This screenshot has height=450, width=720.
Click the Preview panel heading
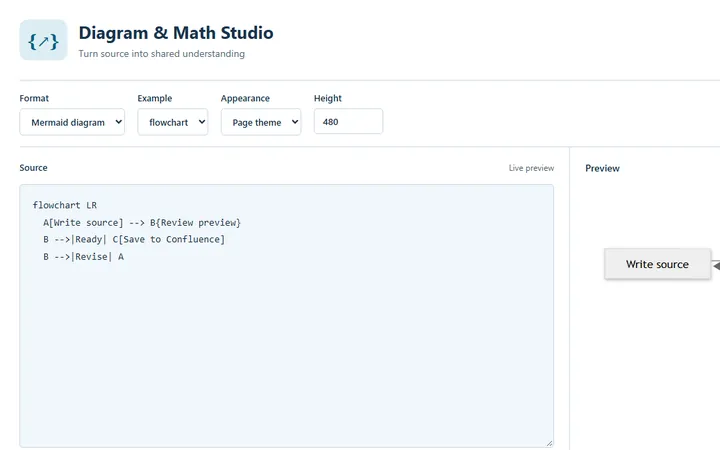pyautogui.click(x=602, y=169)
